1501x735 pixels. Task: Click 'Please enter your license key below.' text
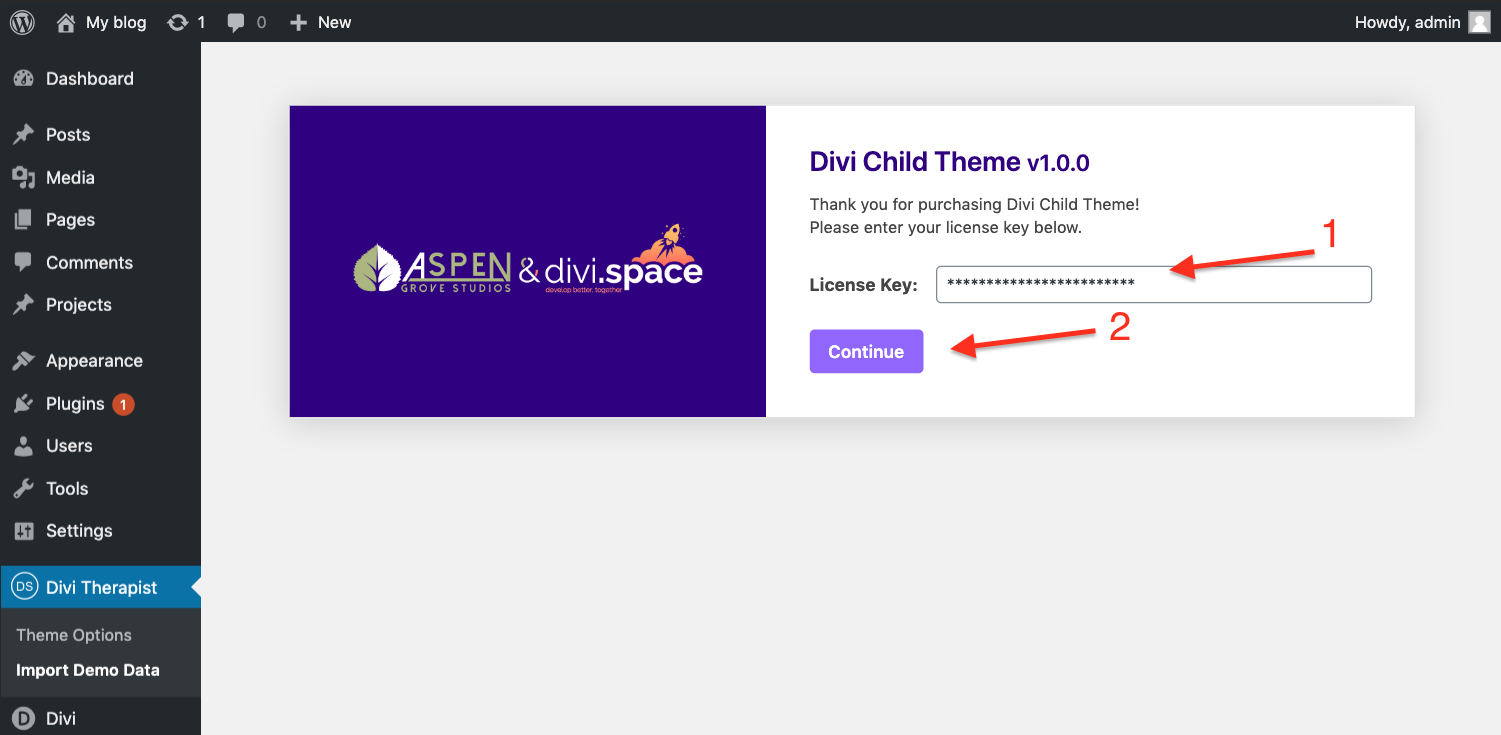point(946,227)
